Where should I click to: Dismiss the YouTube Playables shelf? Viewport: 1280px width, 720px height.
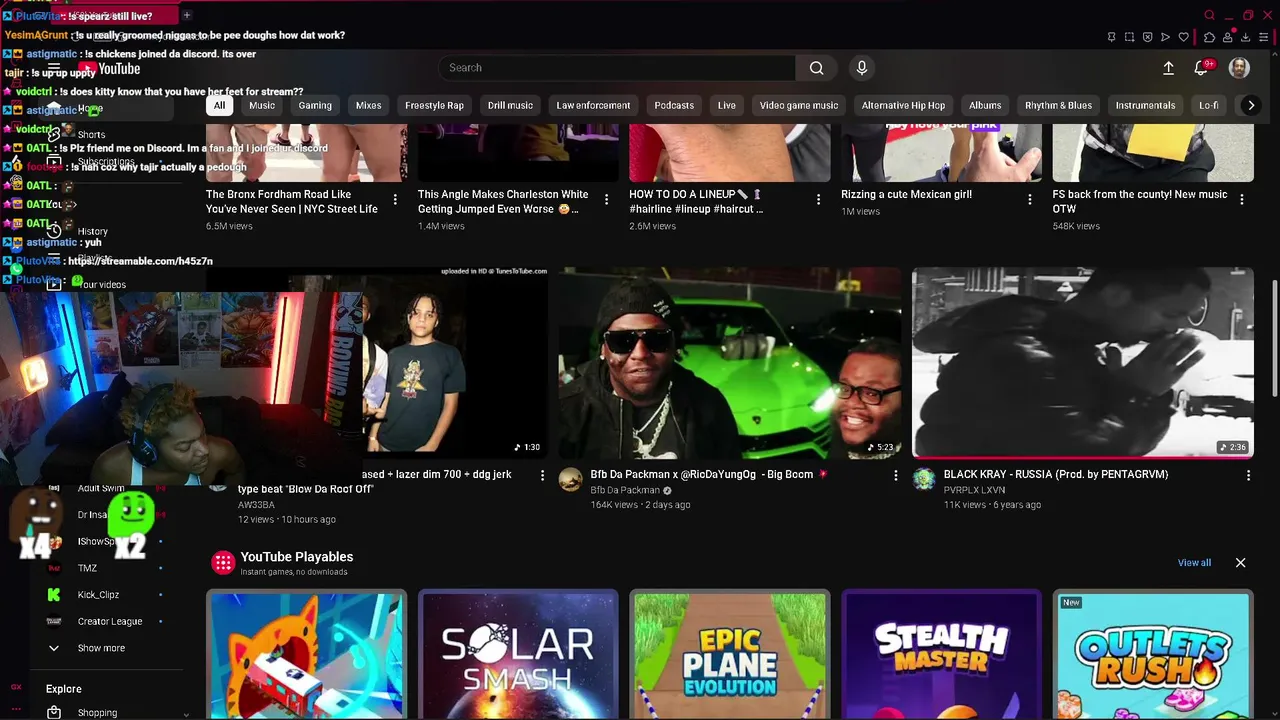point(1240,563)
